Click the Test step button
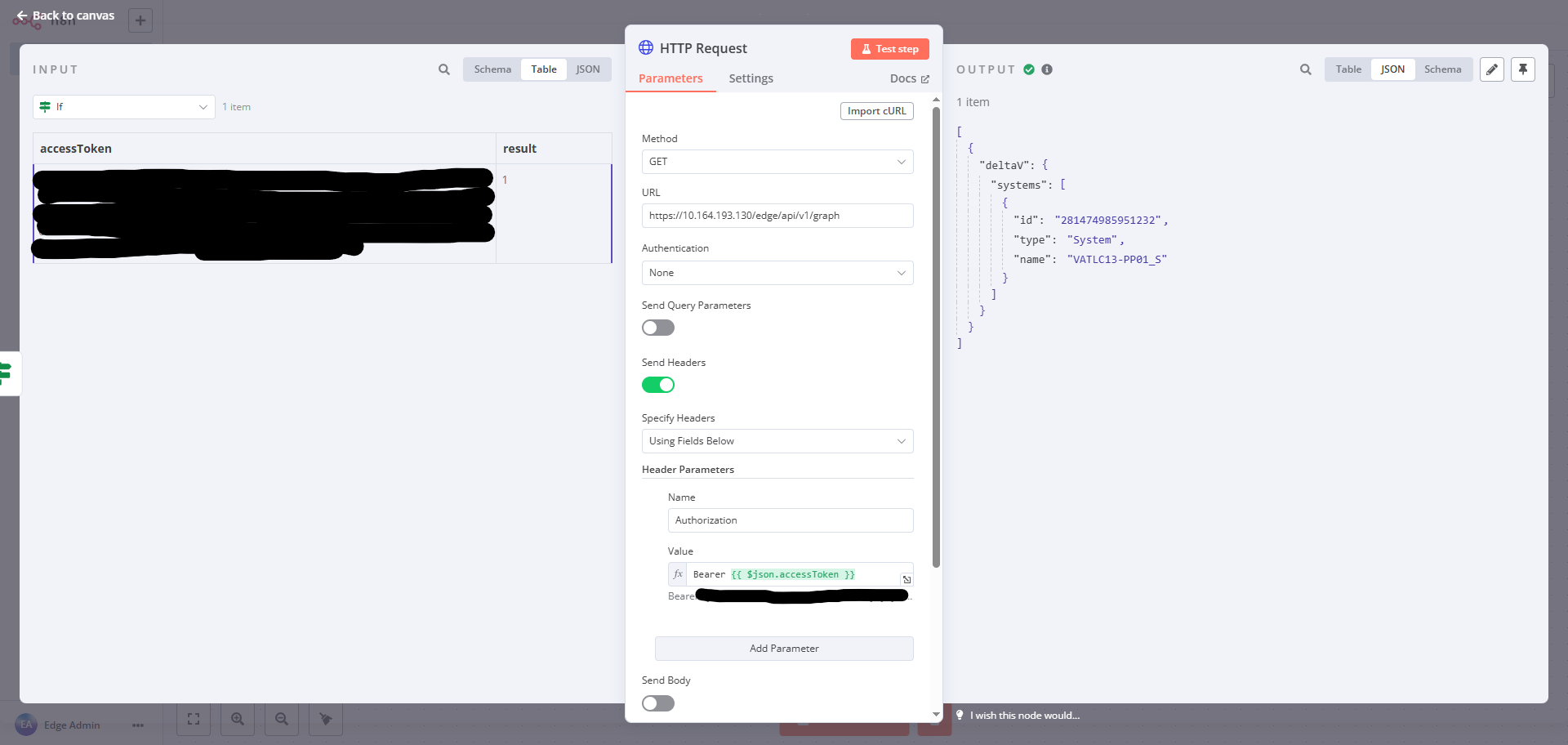 [889, 49]
